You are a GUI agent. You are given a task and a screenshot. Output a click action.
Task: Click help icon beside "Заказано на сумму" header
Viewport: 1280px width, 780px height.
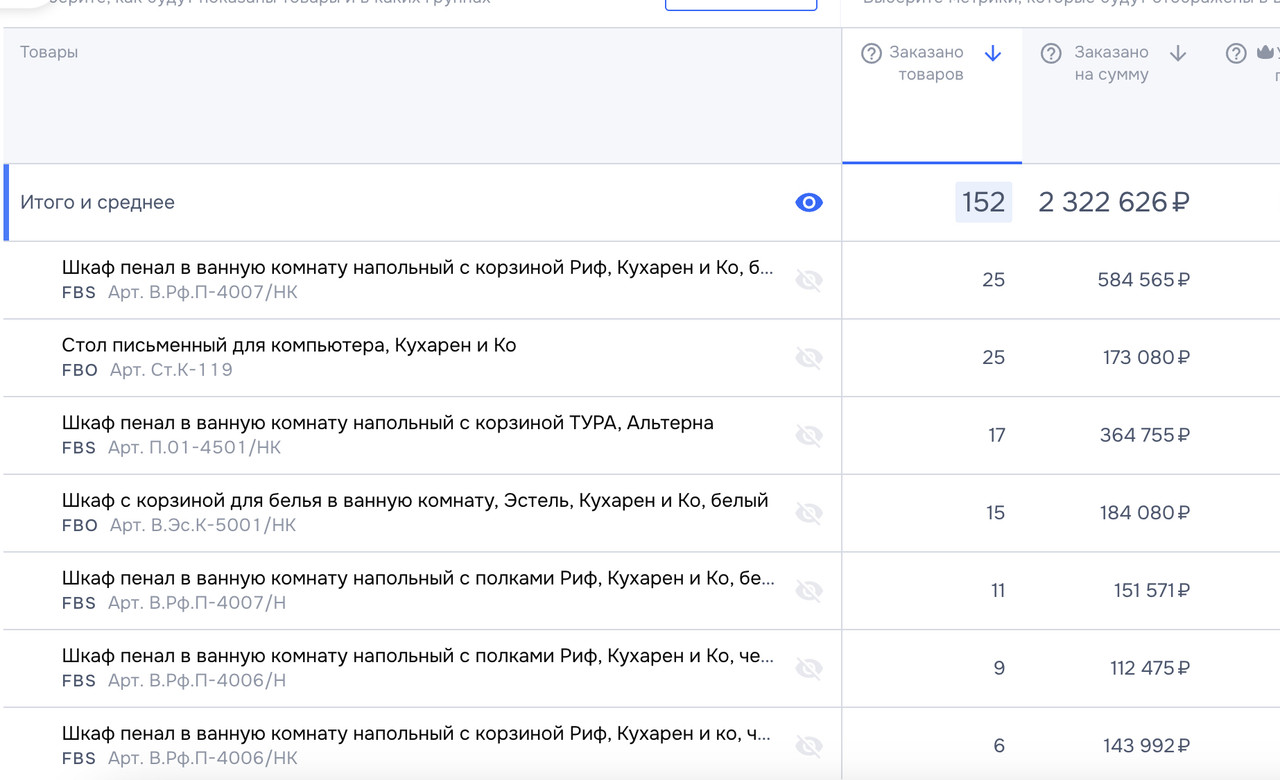point(1051,52)
